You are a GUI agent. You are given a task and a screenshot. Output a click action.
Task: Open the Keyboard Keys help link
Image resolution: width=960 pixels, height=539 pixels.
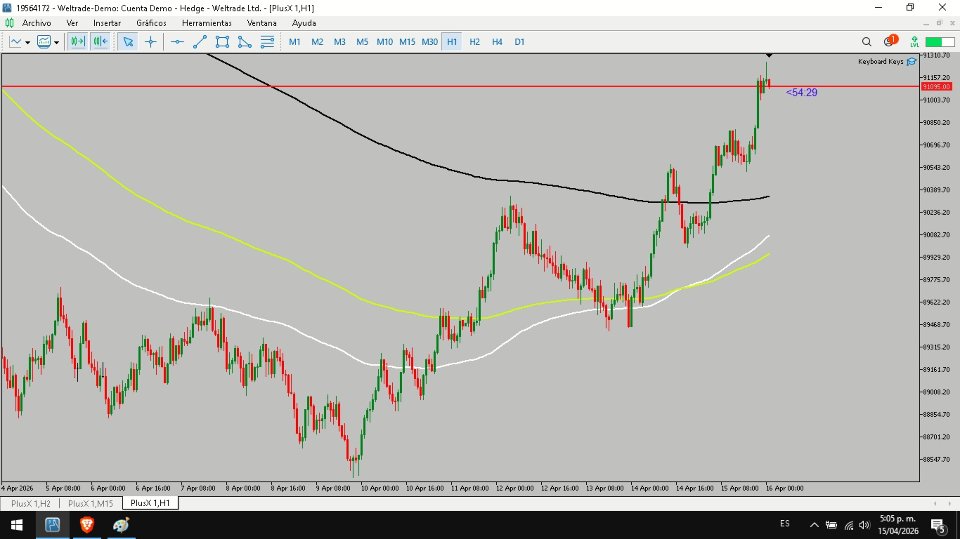click(880, 62)
